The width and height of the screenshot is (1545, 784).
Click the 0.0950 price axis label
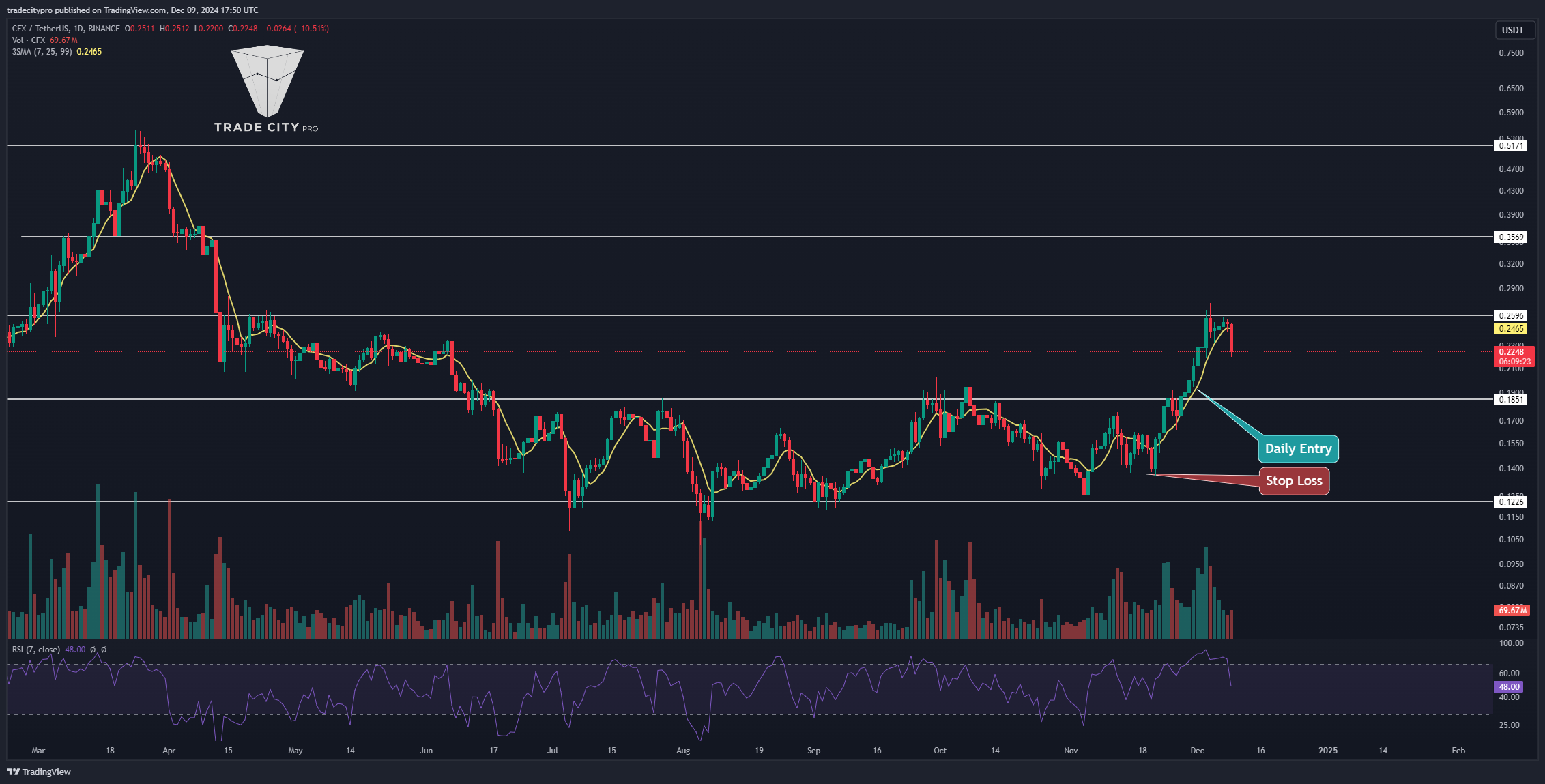point(1511,564)
